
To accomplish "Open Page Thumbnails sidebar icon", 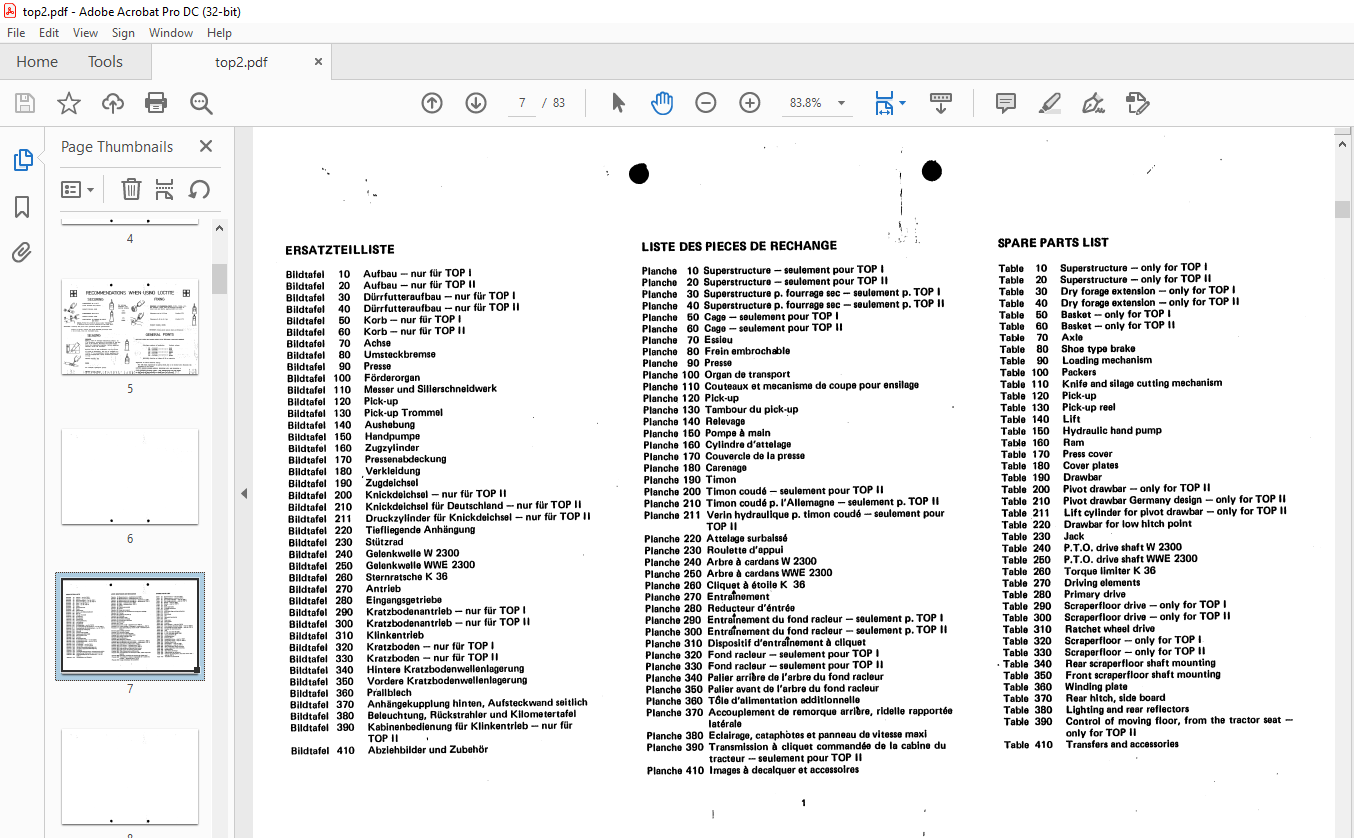I will [22, 160].
